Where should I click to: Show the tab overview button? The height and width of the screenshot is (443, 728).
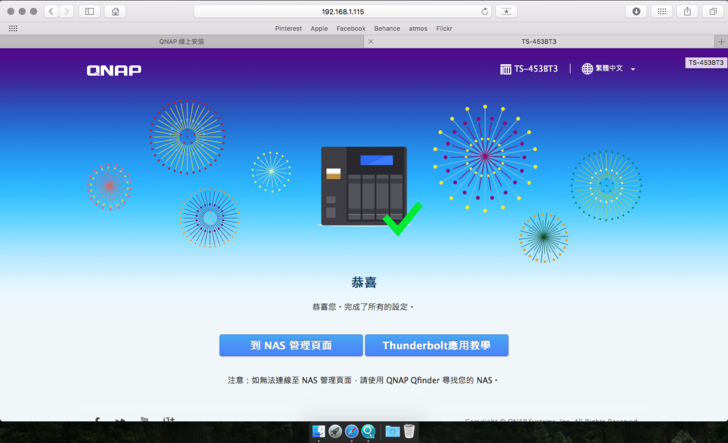coord(713,11)
